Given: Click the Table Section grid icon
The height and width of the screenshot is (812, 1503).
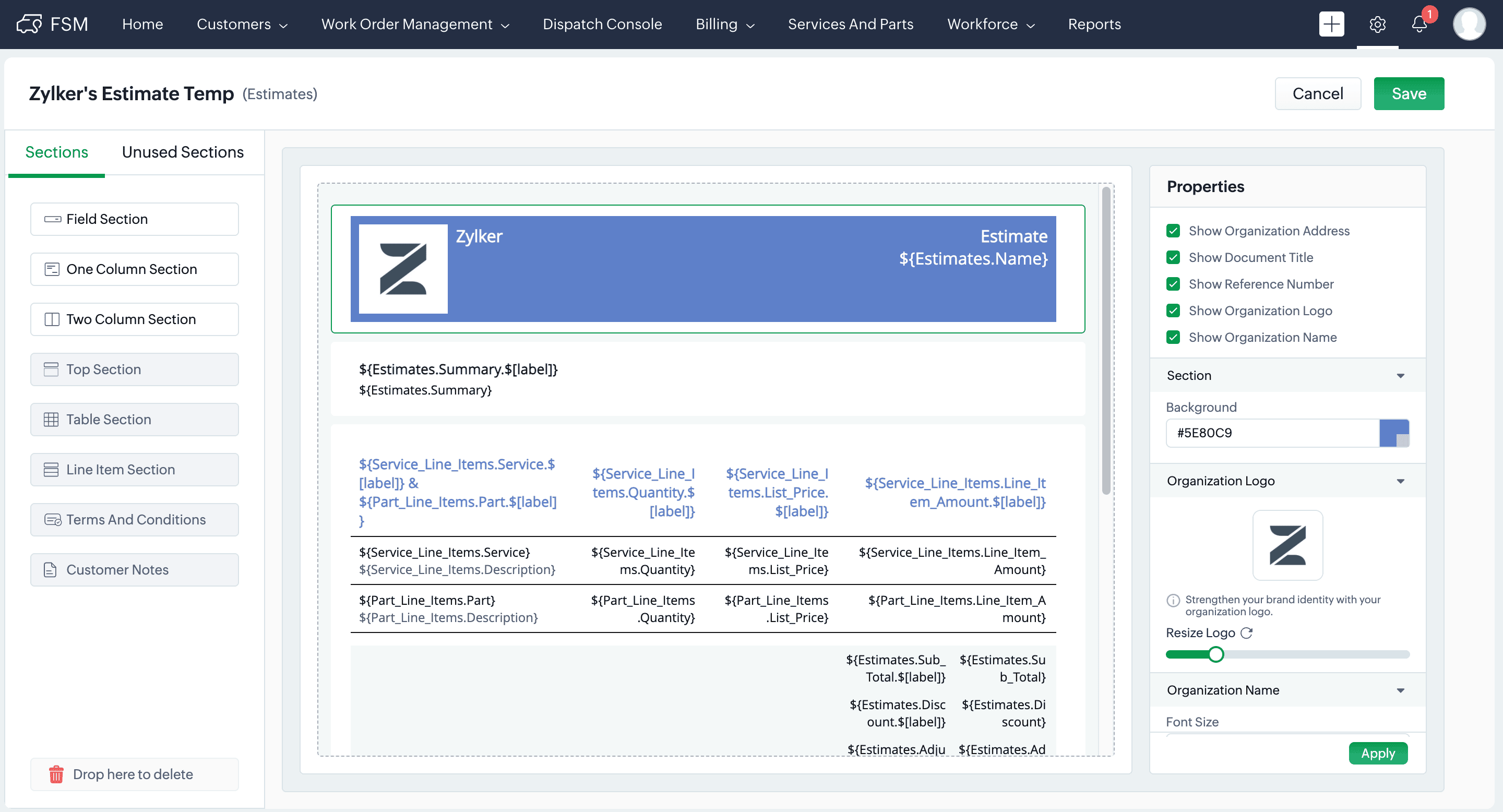Looking at the screenshot, I should click(51, 420).
